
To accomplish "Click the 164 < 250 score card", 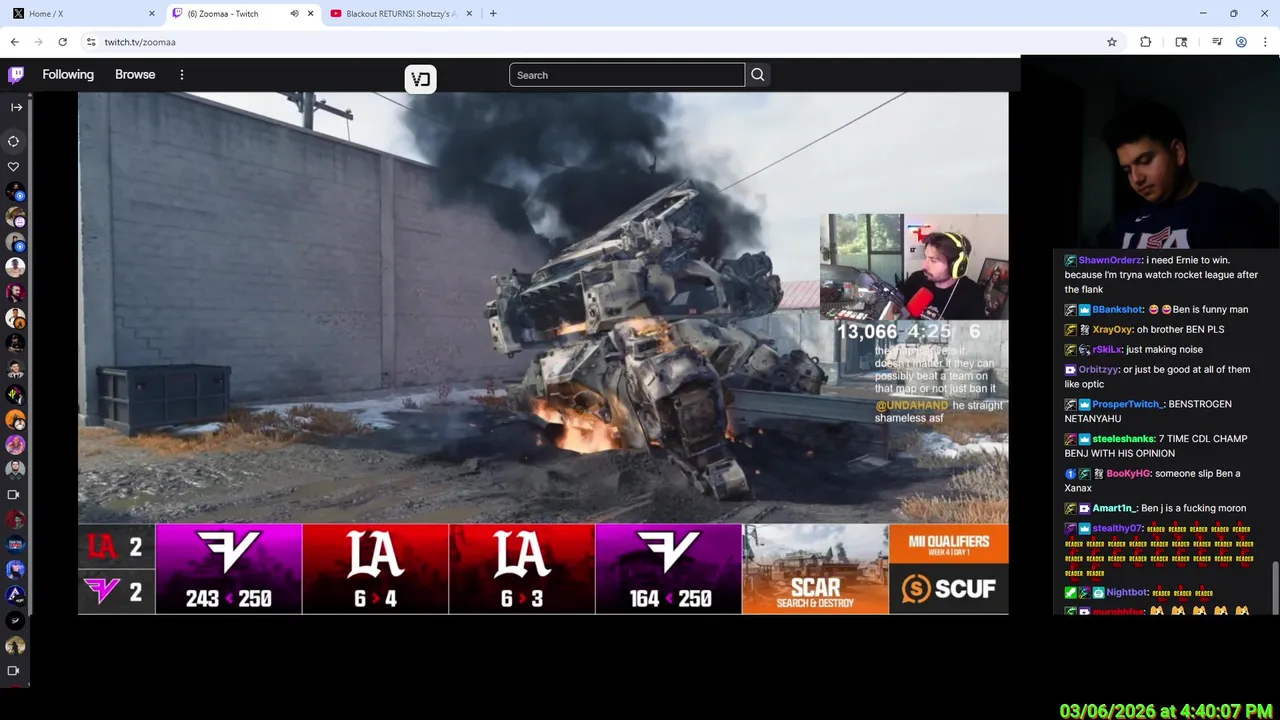I will pos(669,568).
